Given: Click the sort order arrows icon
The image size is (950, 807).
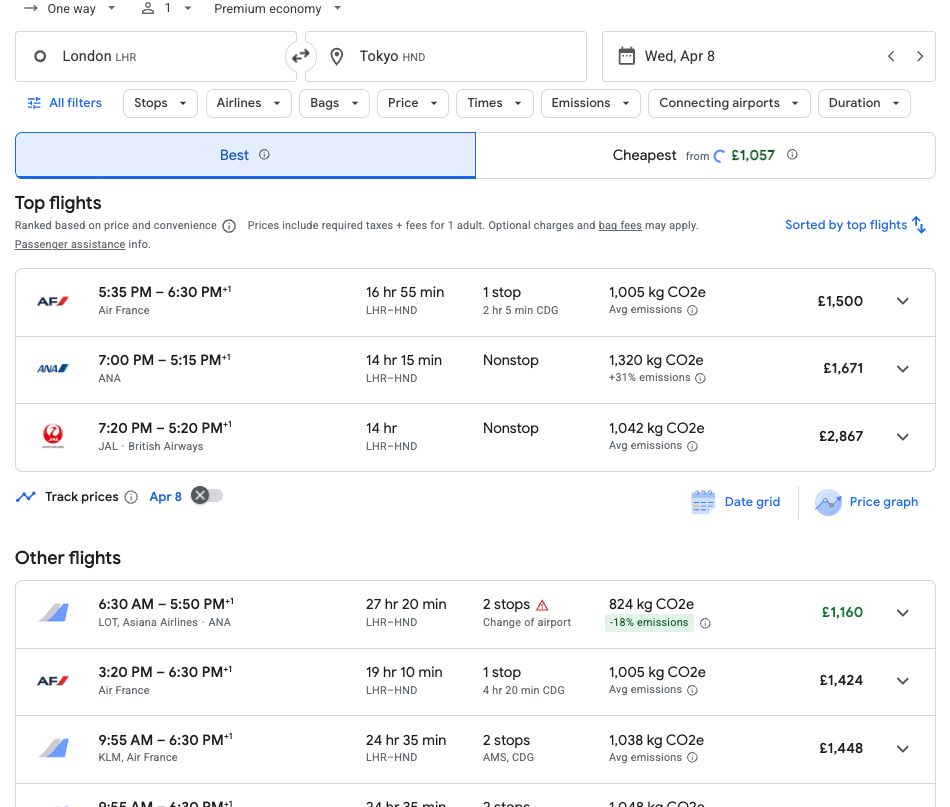Looking at the screenshot, I should click(x=919, y=225).
